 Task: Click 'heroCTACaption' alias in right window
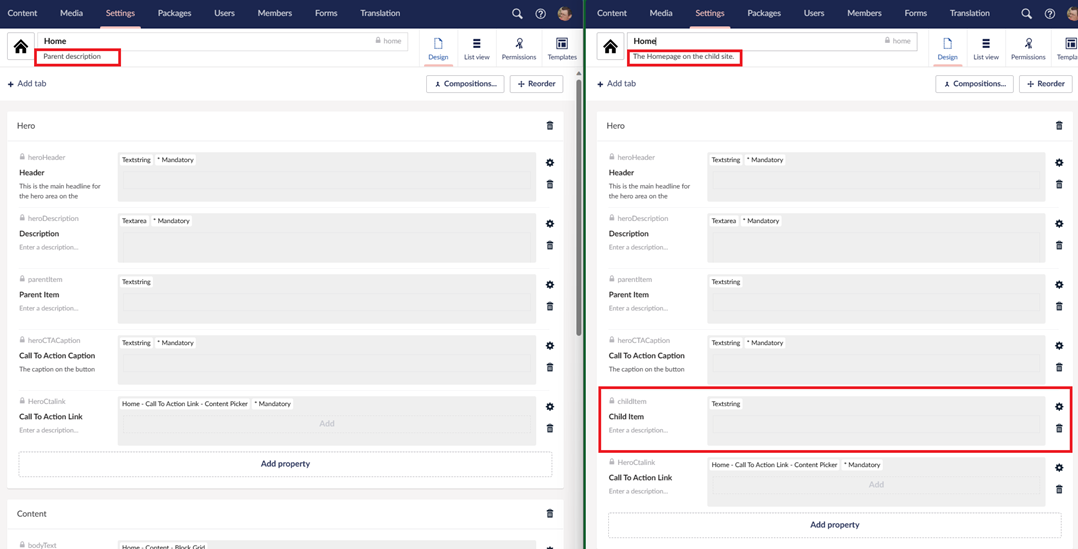[644, 340]
